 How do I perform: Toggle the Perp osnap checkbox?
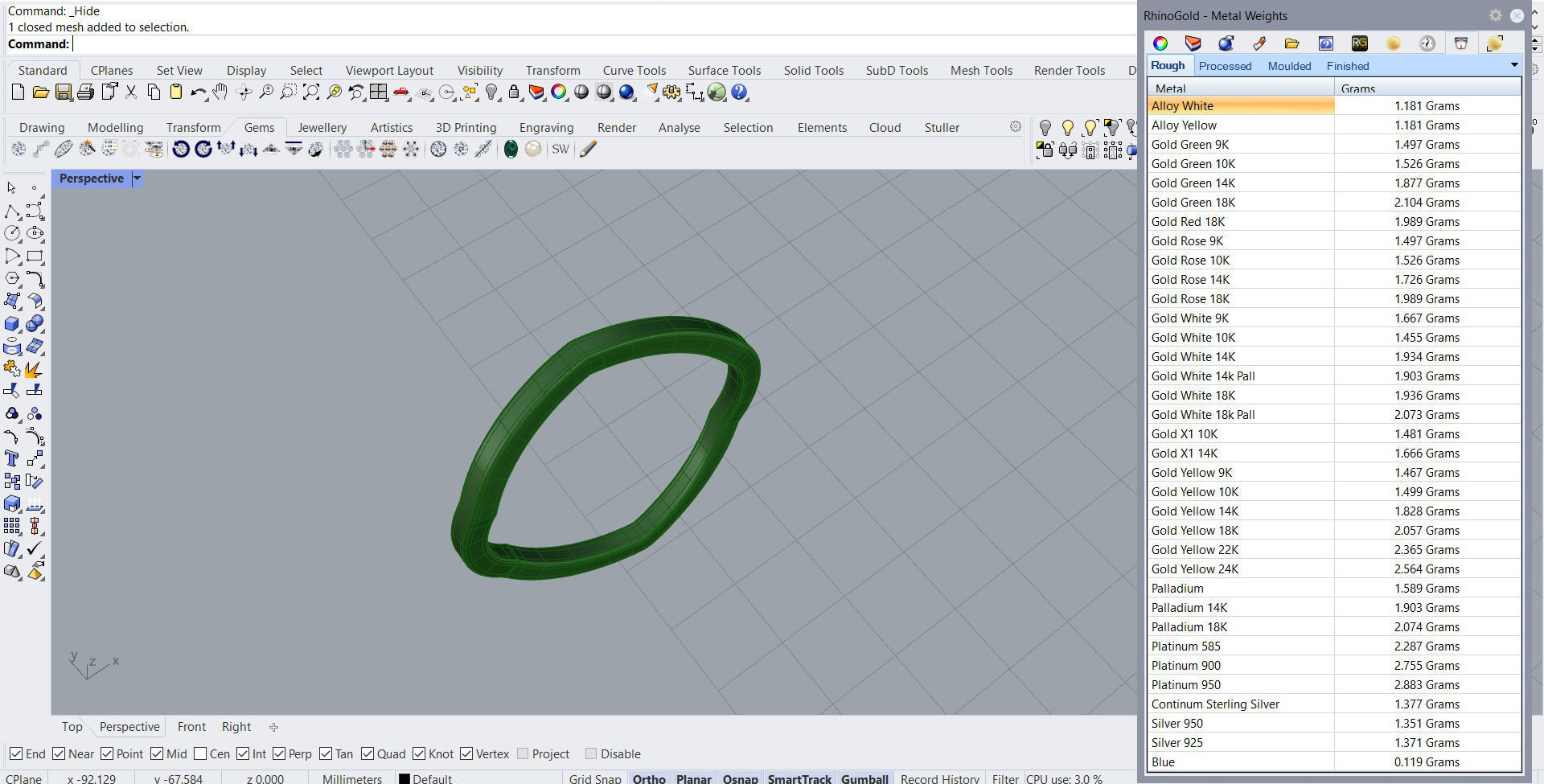pos(279,753)
